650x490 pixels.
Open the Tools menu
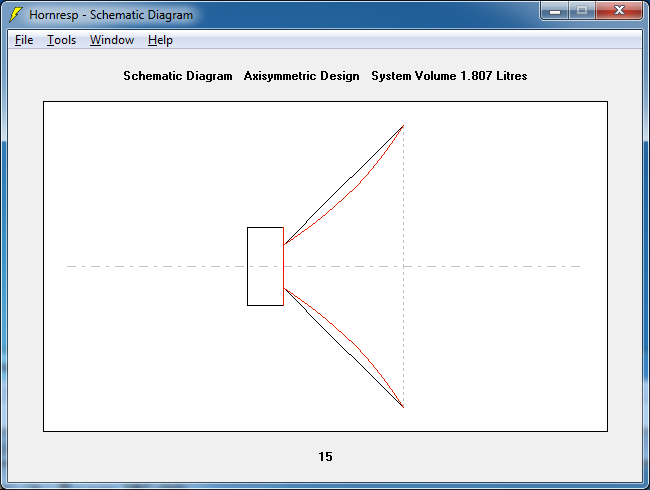61,40
